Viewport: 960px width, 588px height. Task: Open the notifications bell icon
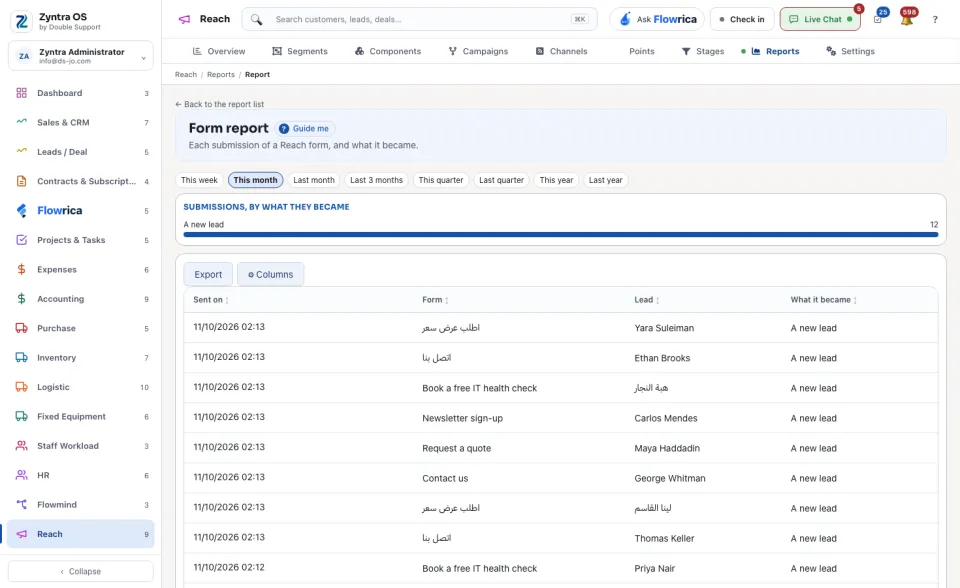point(907,19)
